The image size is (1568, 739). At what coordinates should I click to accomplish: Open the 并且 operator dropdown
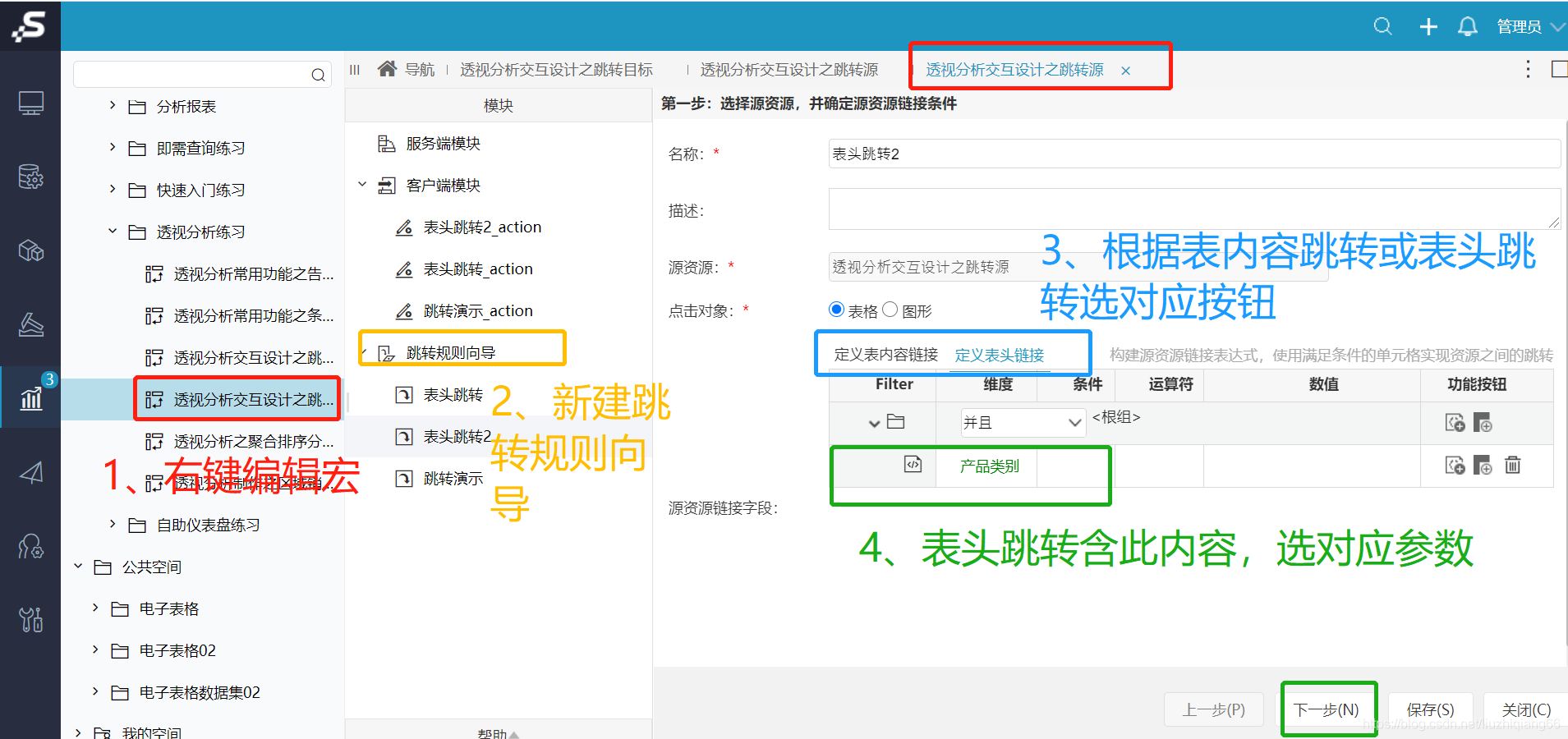pyautogui.click(x=1023, y=423)
